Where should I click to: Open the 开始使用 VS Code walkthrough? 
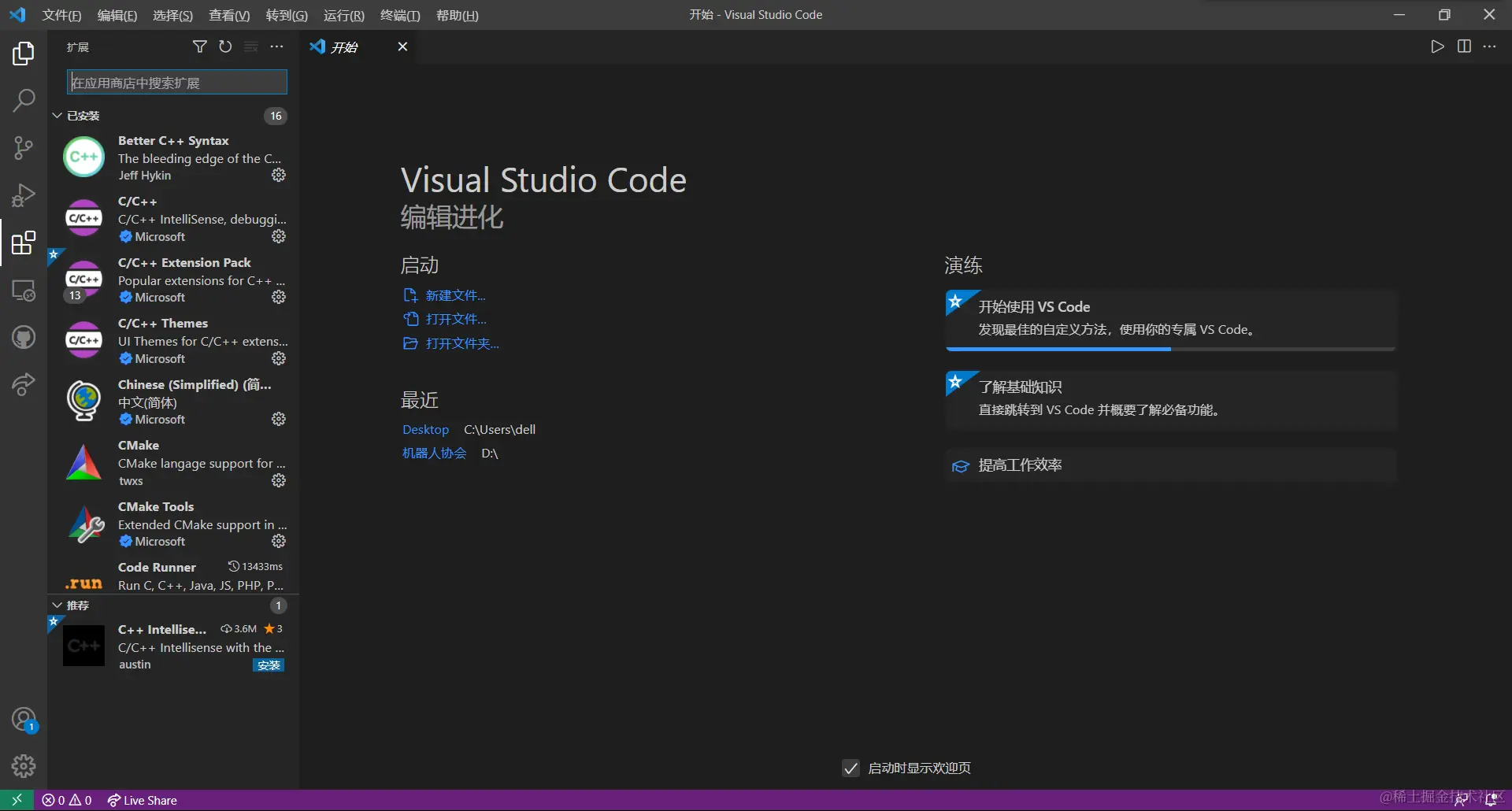click(1171, 319)
